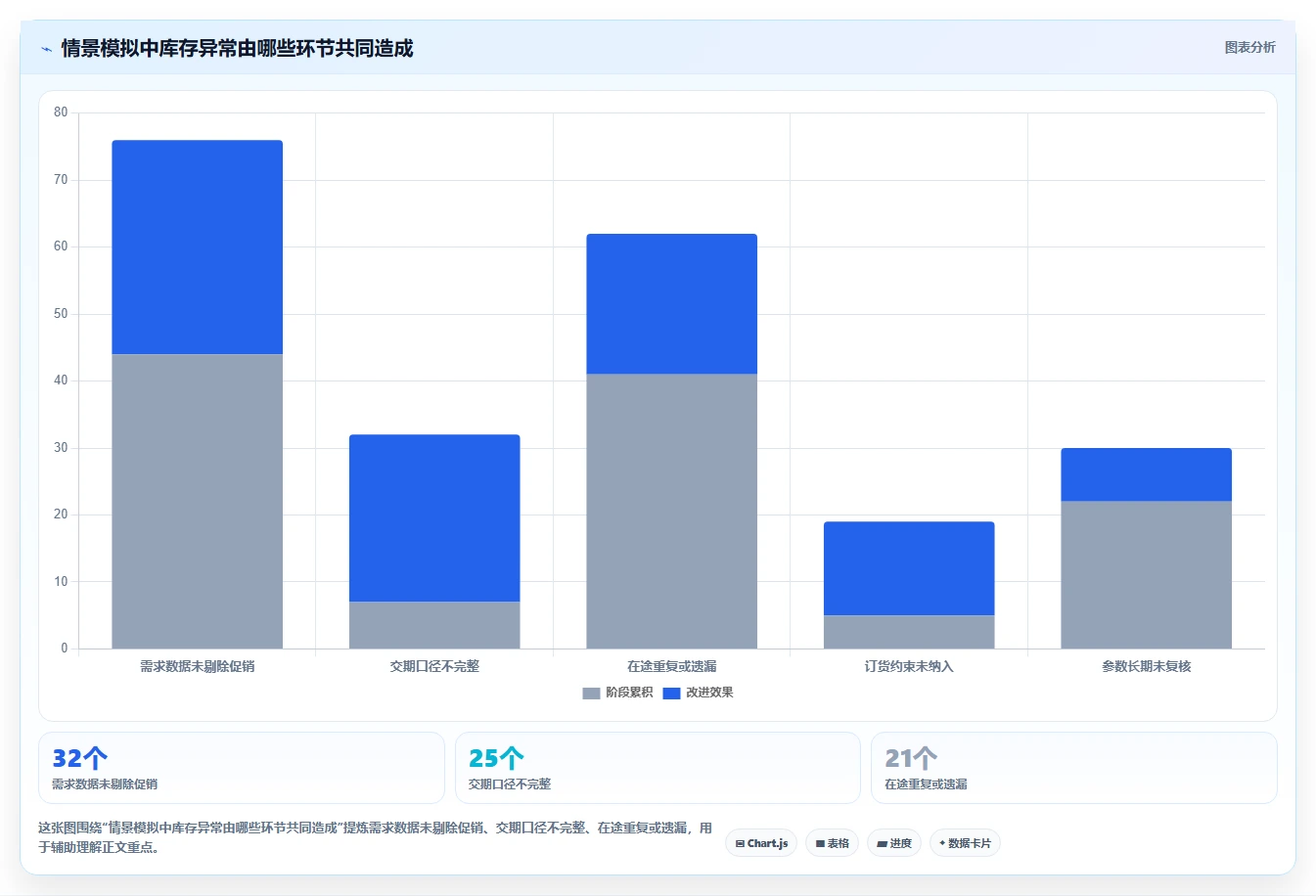Image resolution: width=1316 pixels, height=896 pixels.
Task: Open the 25个 交期口径不完整 stat card
Action: pyautogui.click(x=658, y=768)
